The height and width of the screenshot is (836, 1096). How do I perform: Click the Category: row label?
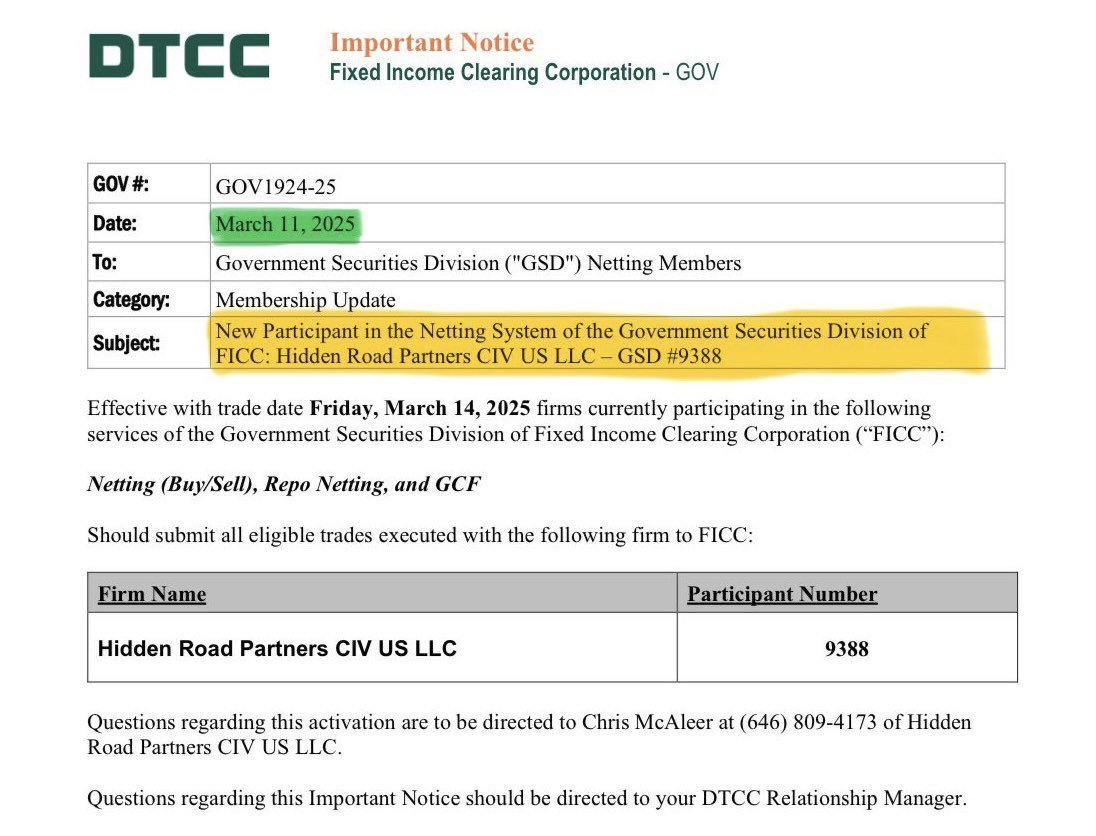pyautogui.click(x=131, y=300)
